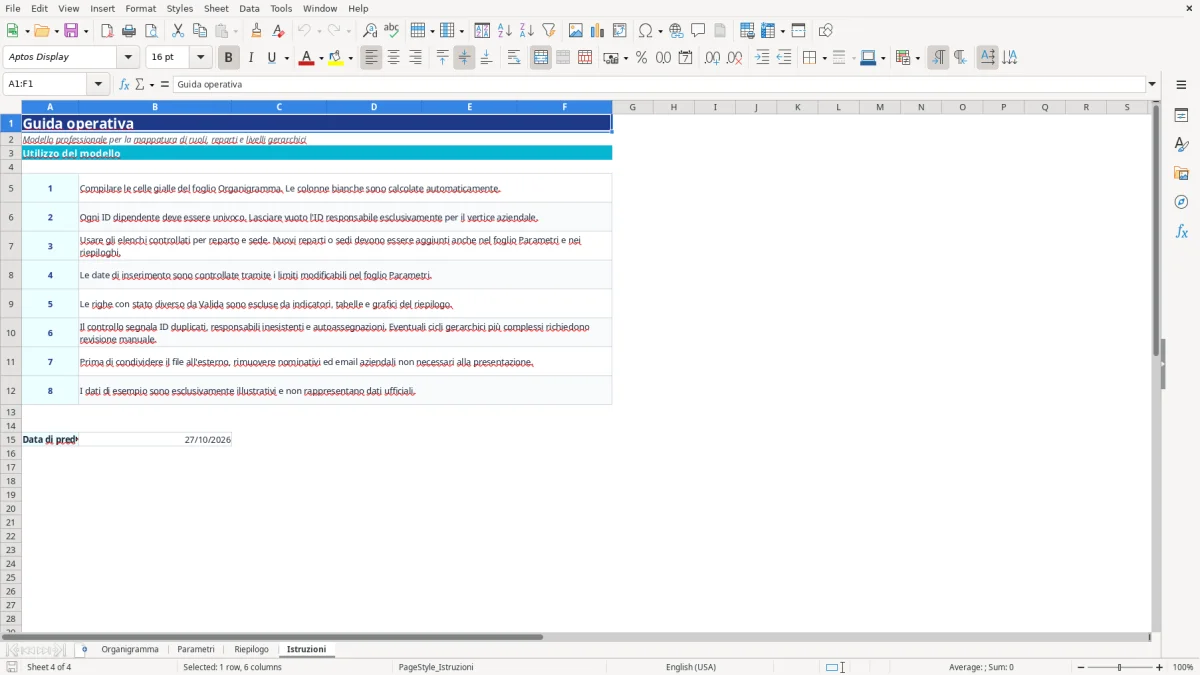Click the 100% zoom level
The width and height of the screenshot is (1200, 675).
coord(1183,667)
